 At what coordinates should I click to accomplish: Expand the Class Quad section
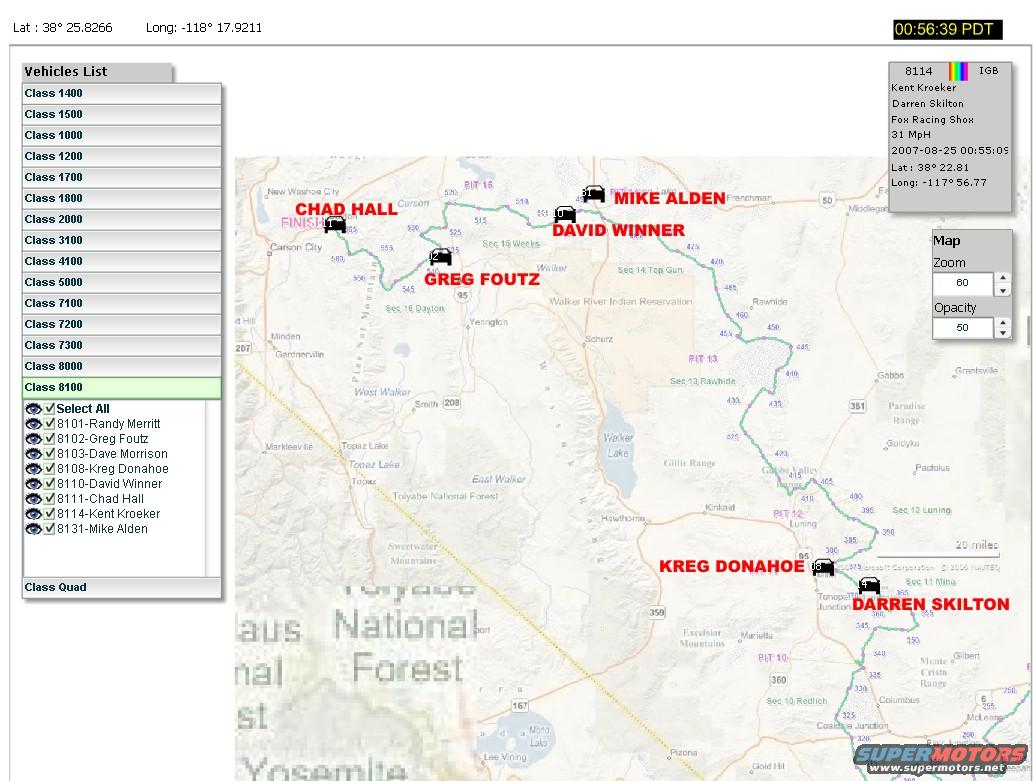[121, 587]
